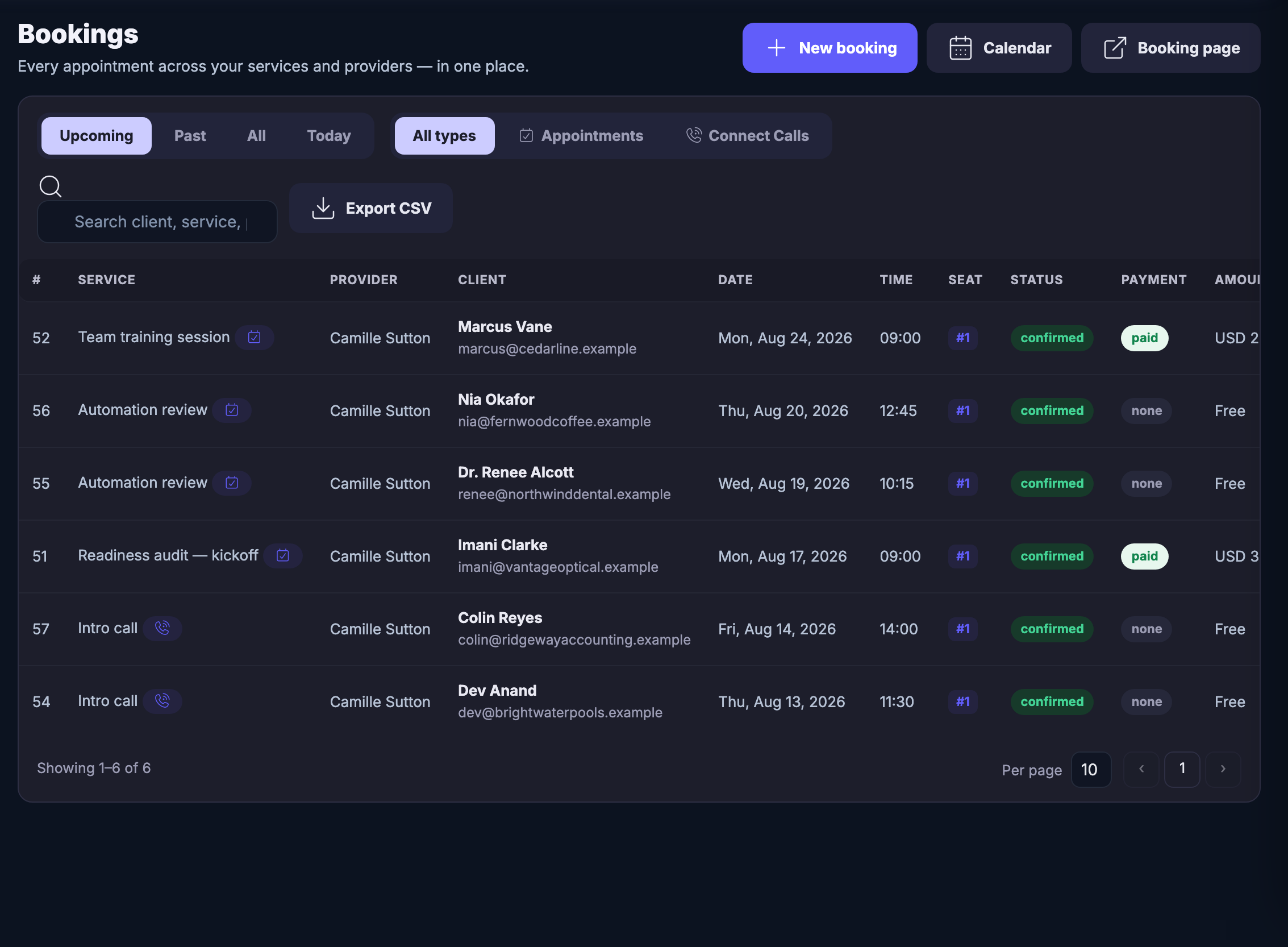Image resolution: width=1288 pixels, height=947 pixels.
Task: Click the confirmed badge for Marcus Vane
Action: 1052,338
